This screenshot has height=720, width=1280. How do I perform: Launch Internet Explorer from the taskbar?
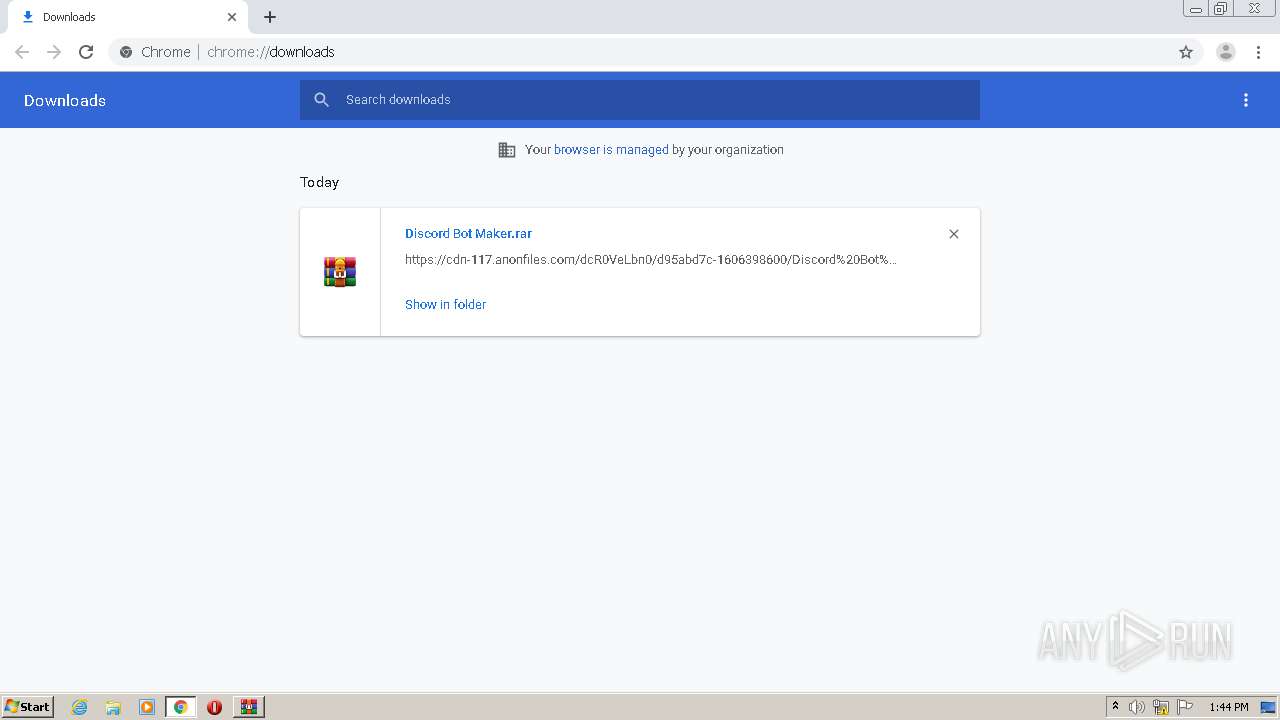80,707
